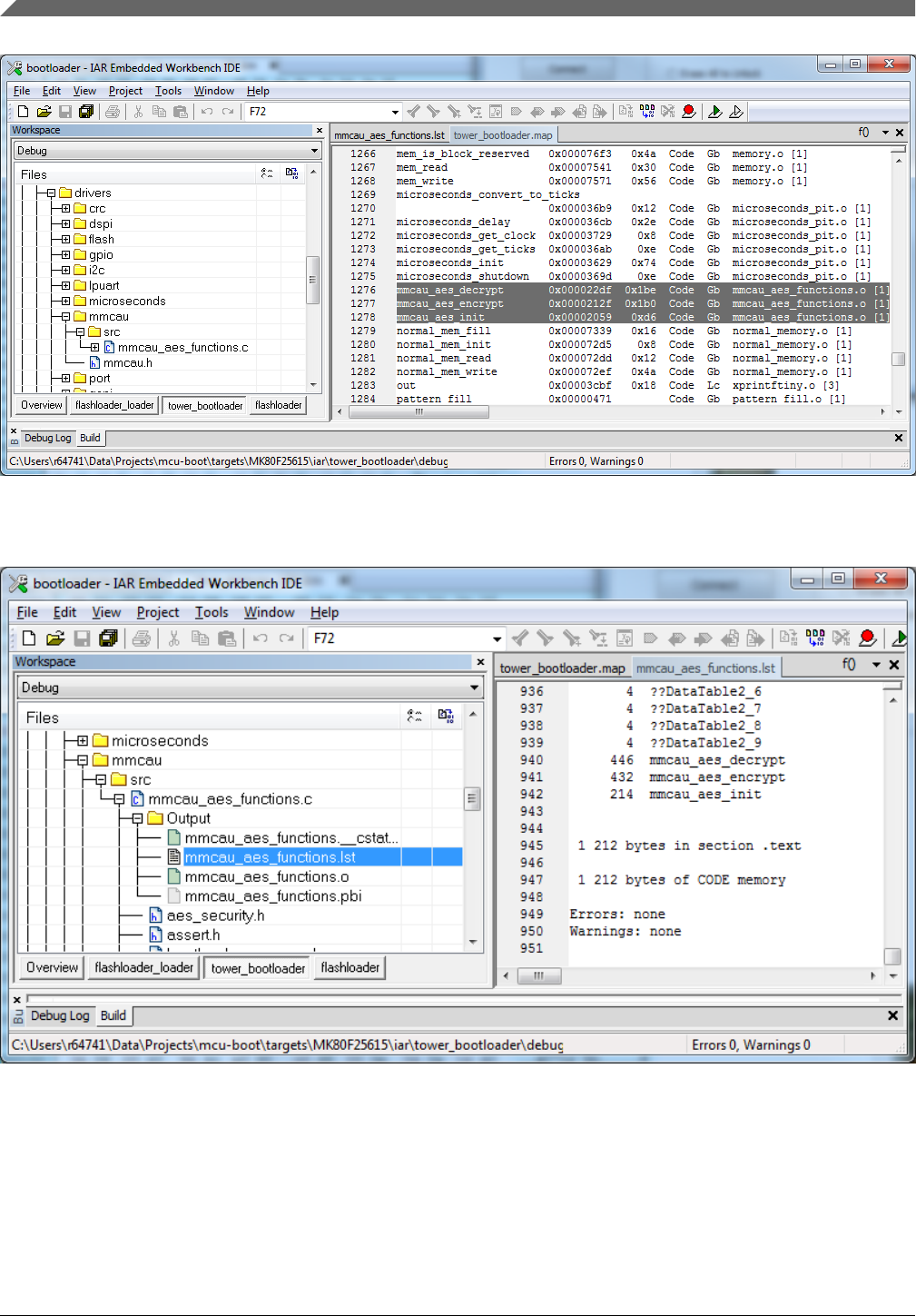
Task: Click Cut icon in upper window toolbar
Action: pyautogui.click(x=138, y=112)
